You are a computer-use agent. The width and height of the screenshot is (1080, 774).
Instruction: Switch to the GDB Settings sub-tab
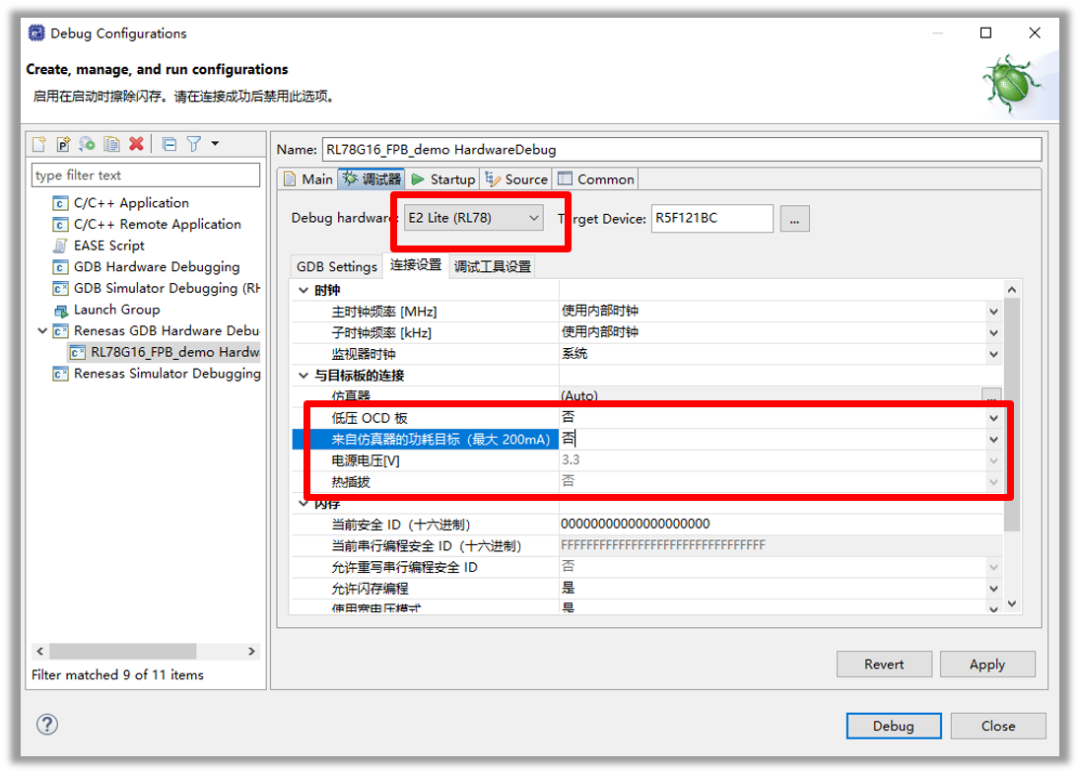pyautogui.click(x=337, y=266)
